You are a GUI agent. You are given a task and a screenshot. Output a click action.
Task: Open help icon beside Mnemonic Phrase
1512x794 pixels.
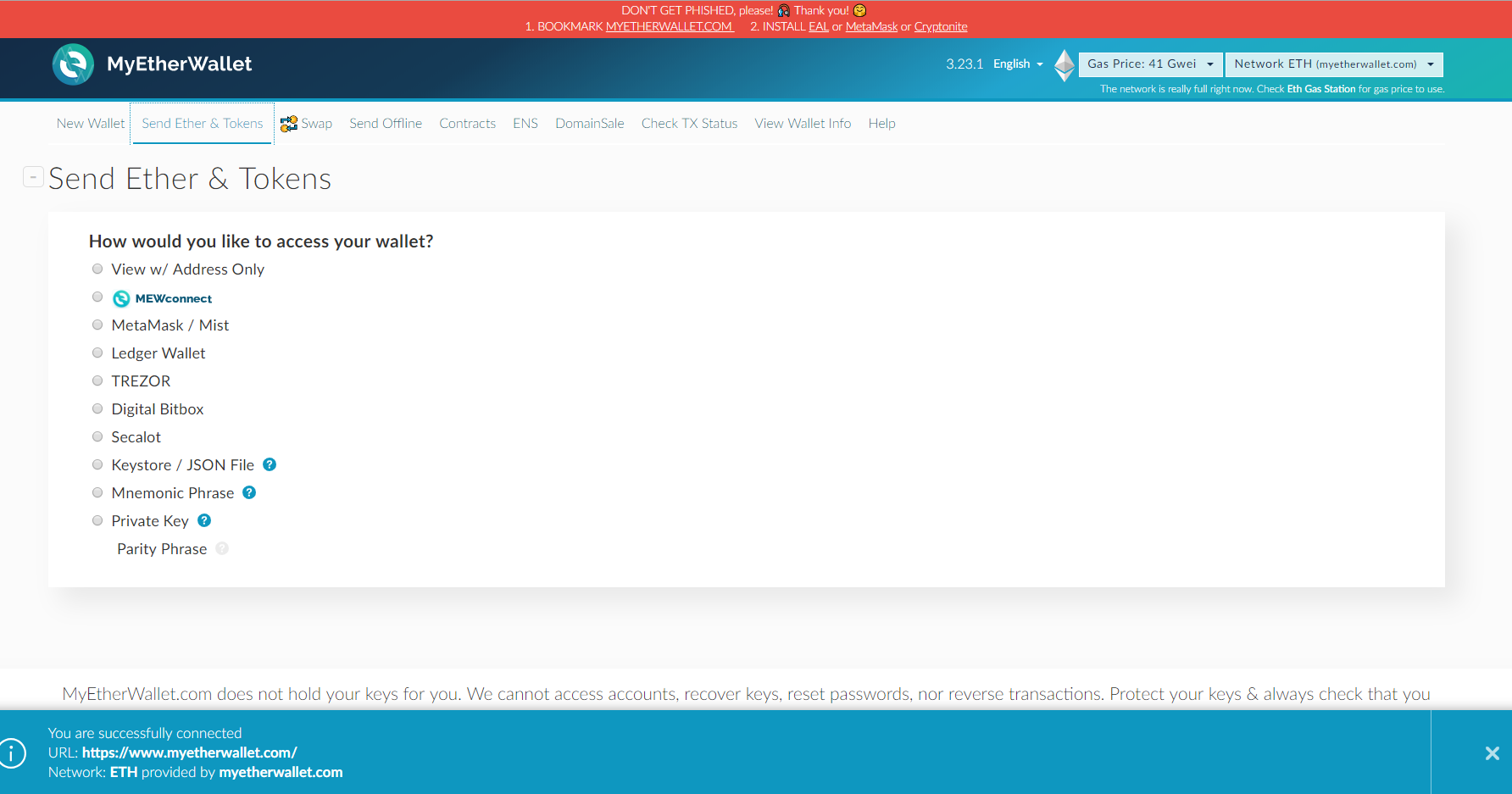[x=249, y=492]
